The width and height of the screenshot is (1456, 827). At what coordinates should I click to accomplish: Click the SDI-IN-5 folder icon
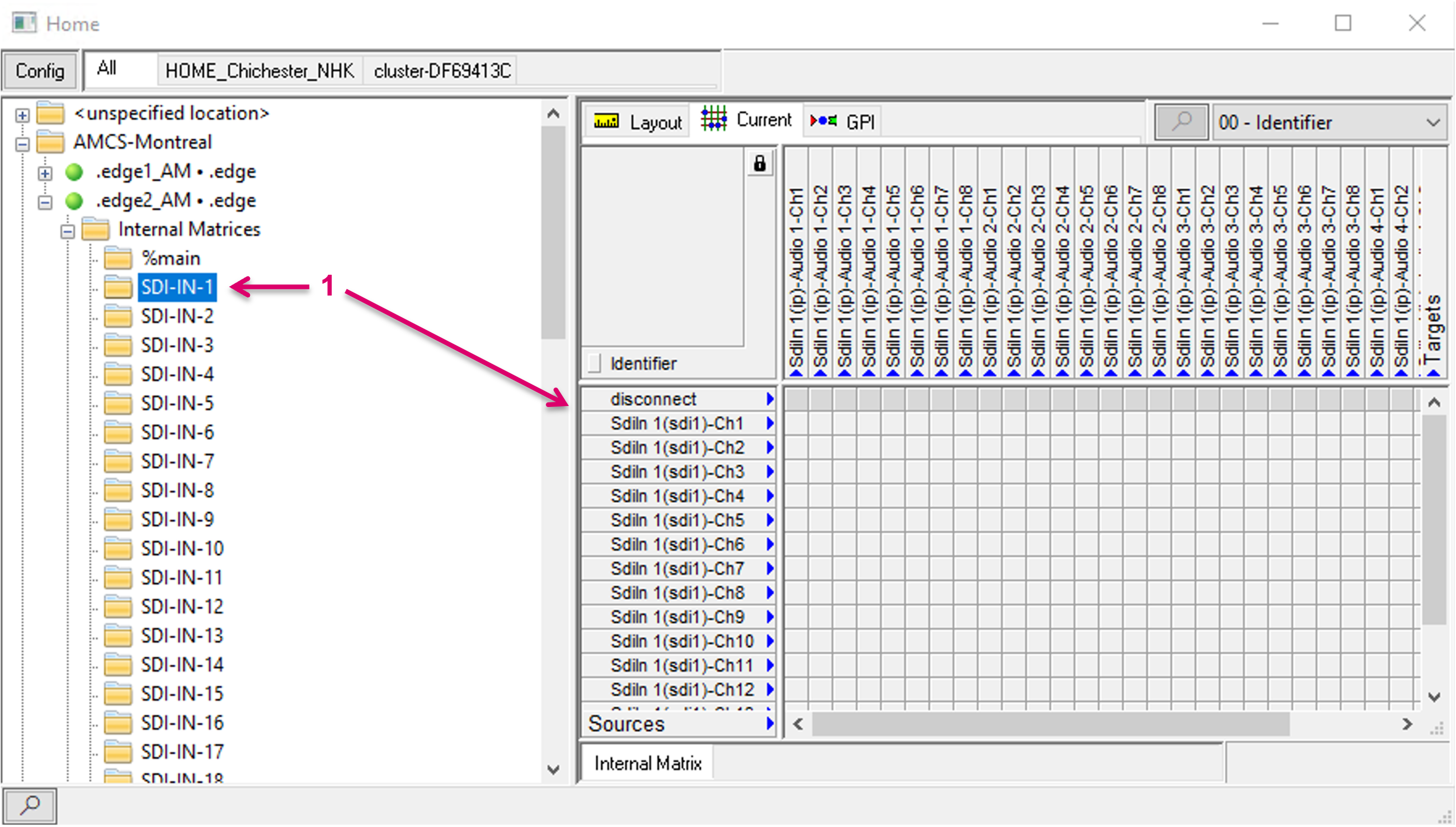[118, 404]
